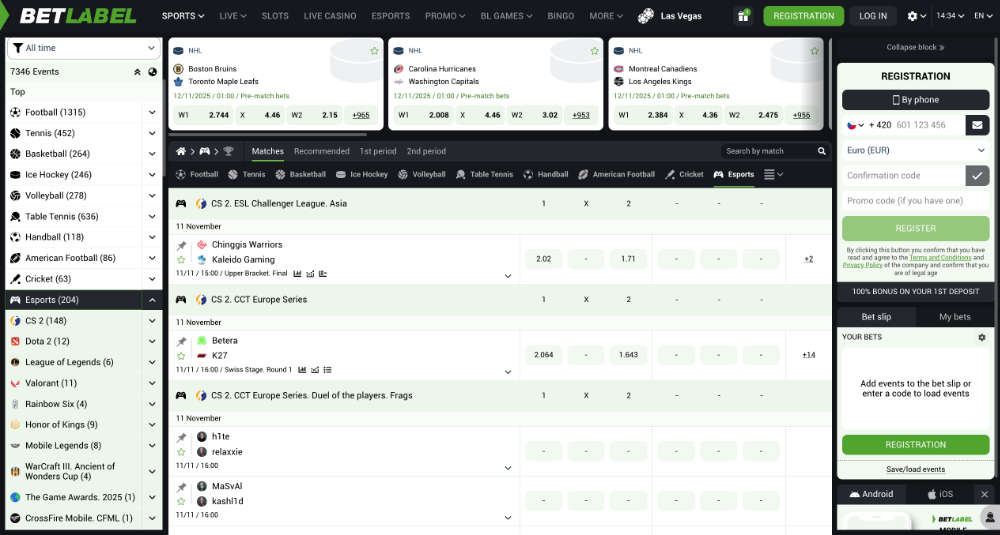Collapse the Esports (204) category
The width and height of the screenshot is (1000, 535).
152,300
